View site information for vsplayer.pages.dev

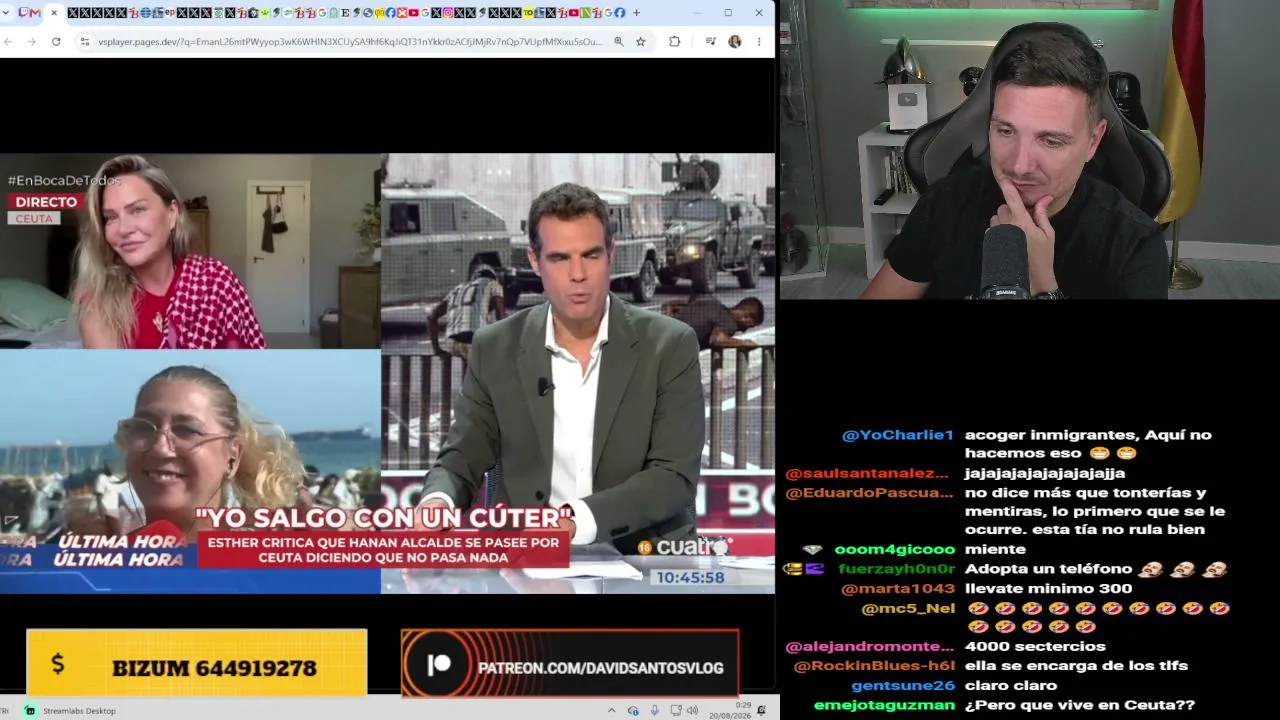tap(85, 42)
